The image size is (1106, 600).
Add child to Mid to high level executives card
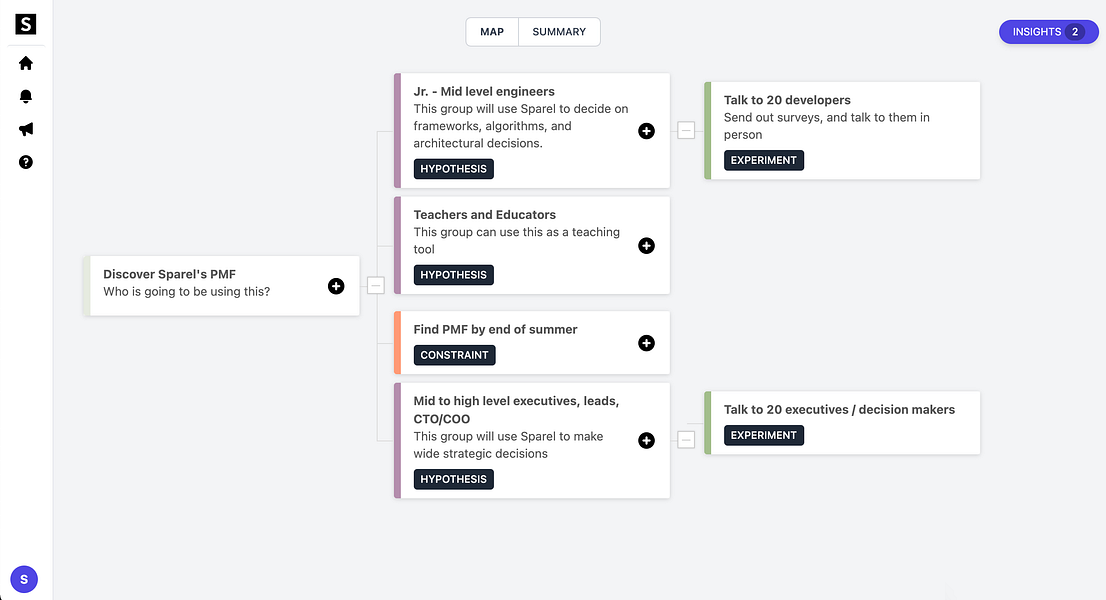(x=646, y=441)
